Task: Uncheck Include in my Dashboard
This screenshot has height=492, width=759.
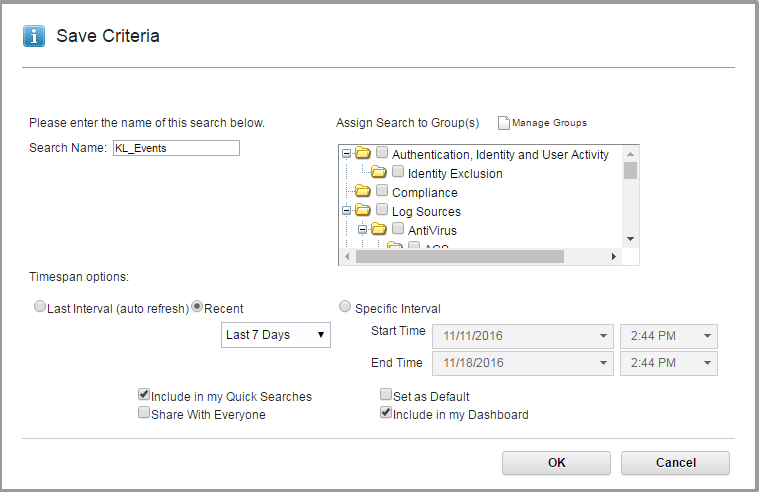Action: pyautogui.click(x=386, y=413)
